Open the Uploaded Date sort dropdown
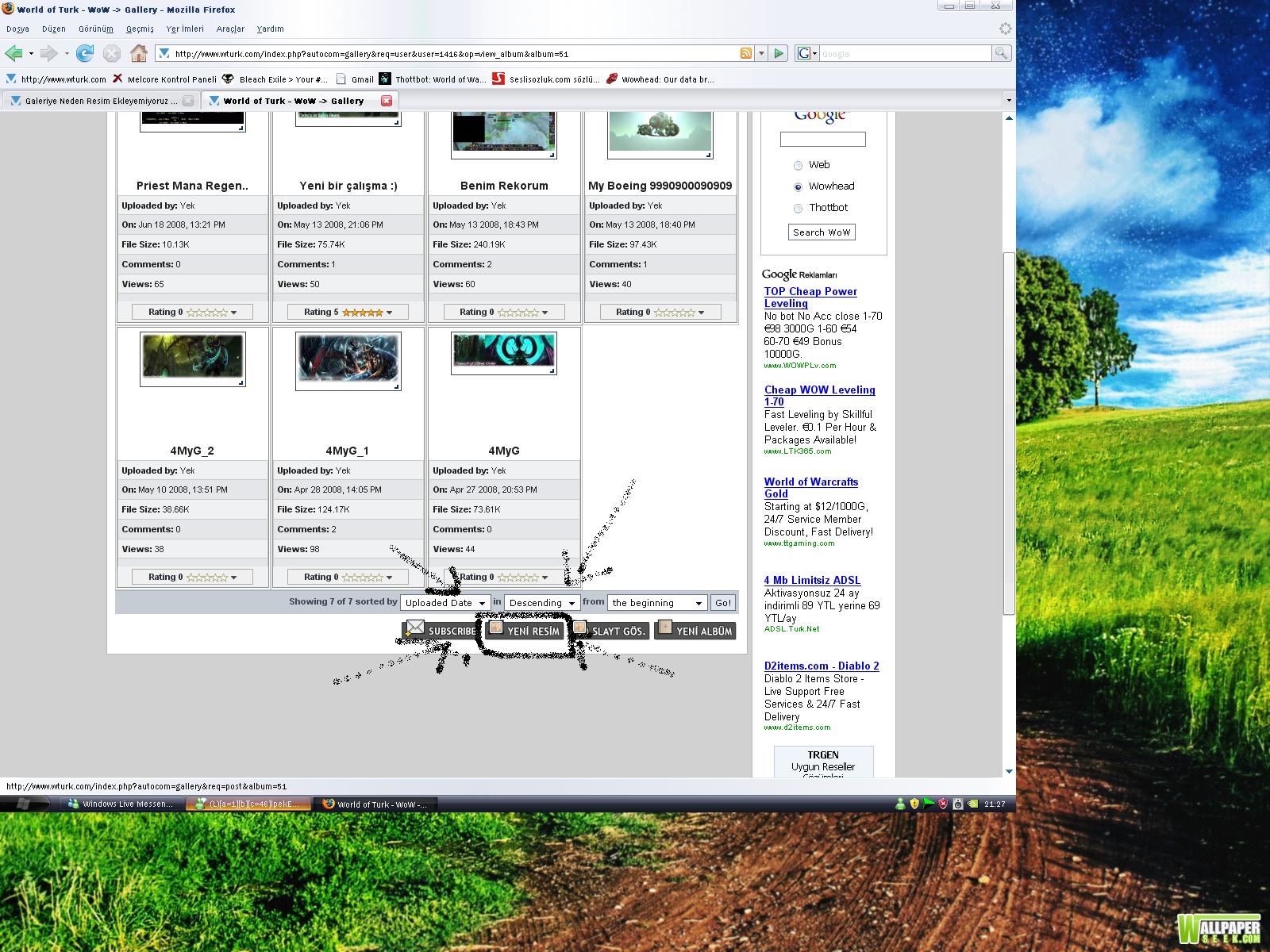The height and width of the screenshot is (952, 1270). (445, 603)
